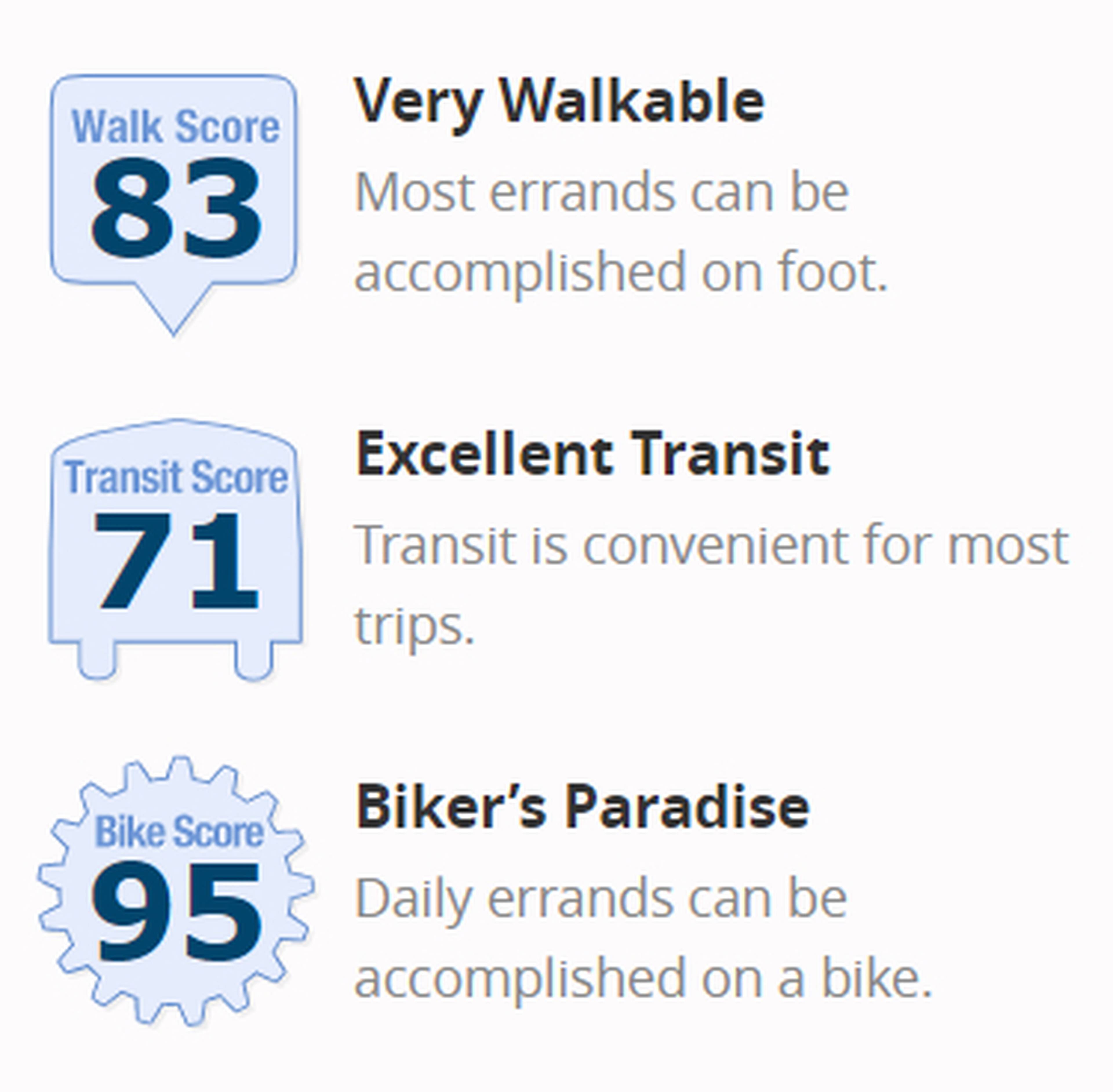Click the Transit Score 71 bus badge
The width and height of the screenshot is (1113, 1092).
point(175,549)
